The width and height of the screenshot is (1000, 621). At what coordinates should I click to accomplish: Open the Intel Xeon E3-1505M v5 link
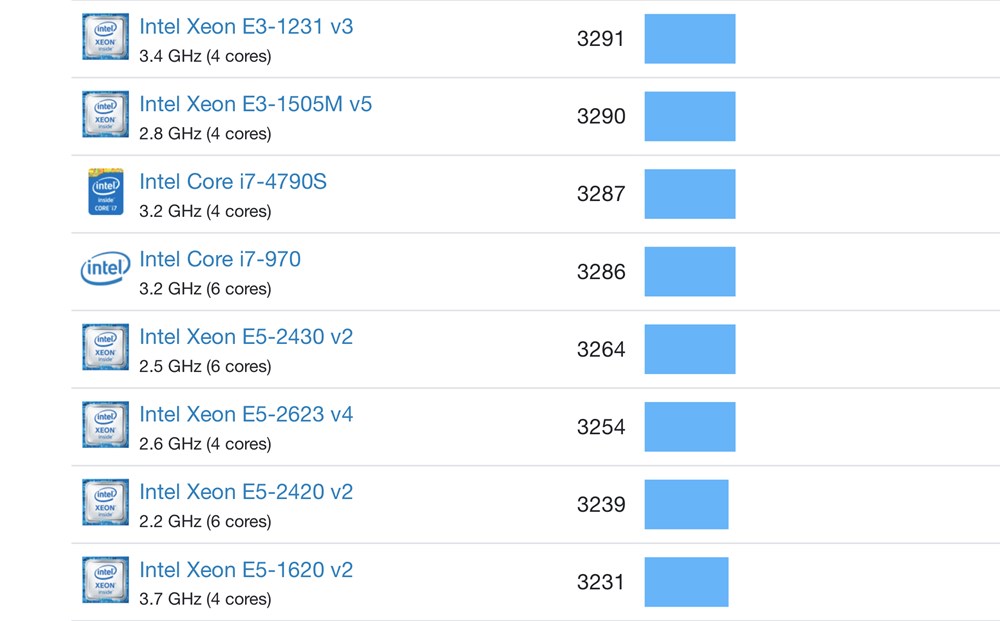click(256, 104)
